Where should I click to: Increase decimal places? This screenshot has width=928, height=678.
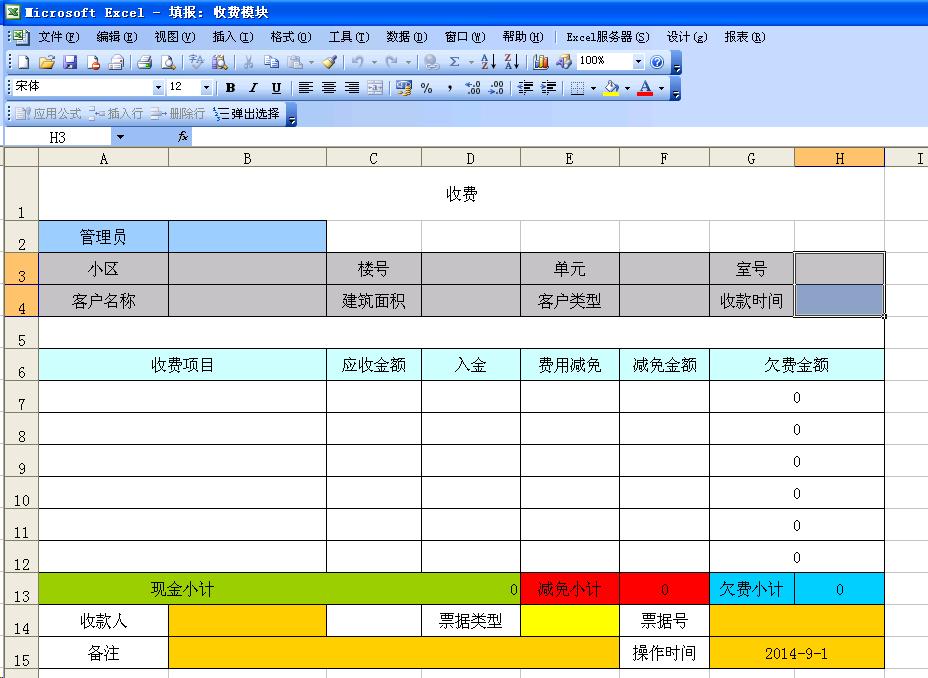pos(473,88)
